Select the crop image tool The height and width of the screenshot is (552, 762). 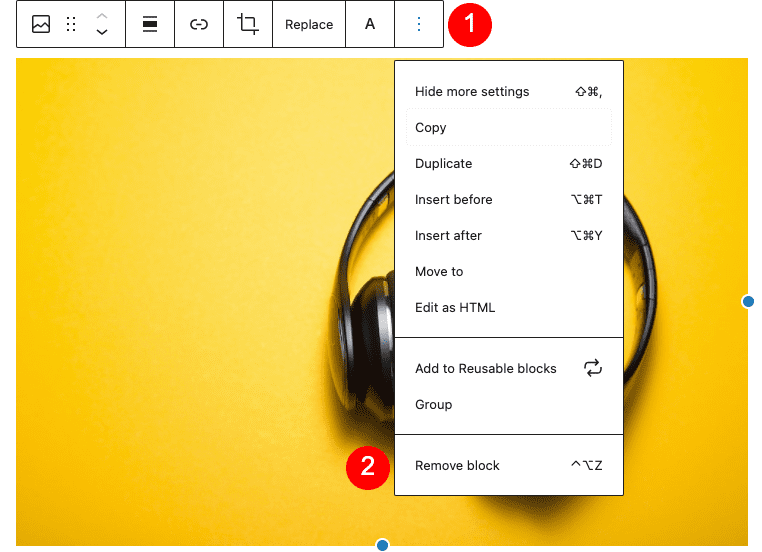[x=248, y=25]
